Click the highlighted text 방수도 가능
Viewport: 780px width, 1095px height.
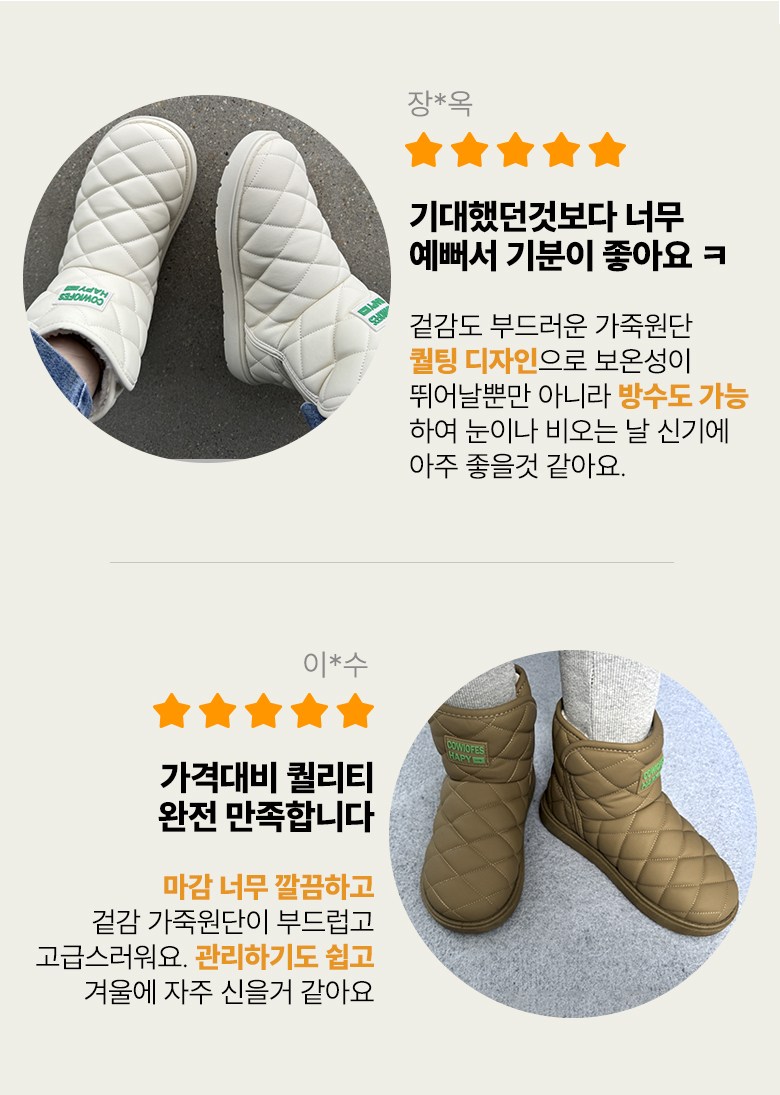click(683, 396)
